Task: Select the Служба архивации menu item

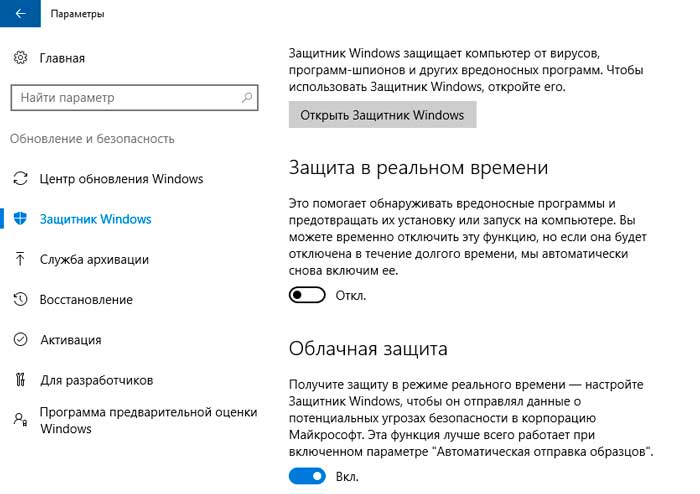Action: pyautogui.click(x=94, y=259)
